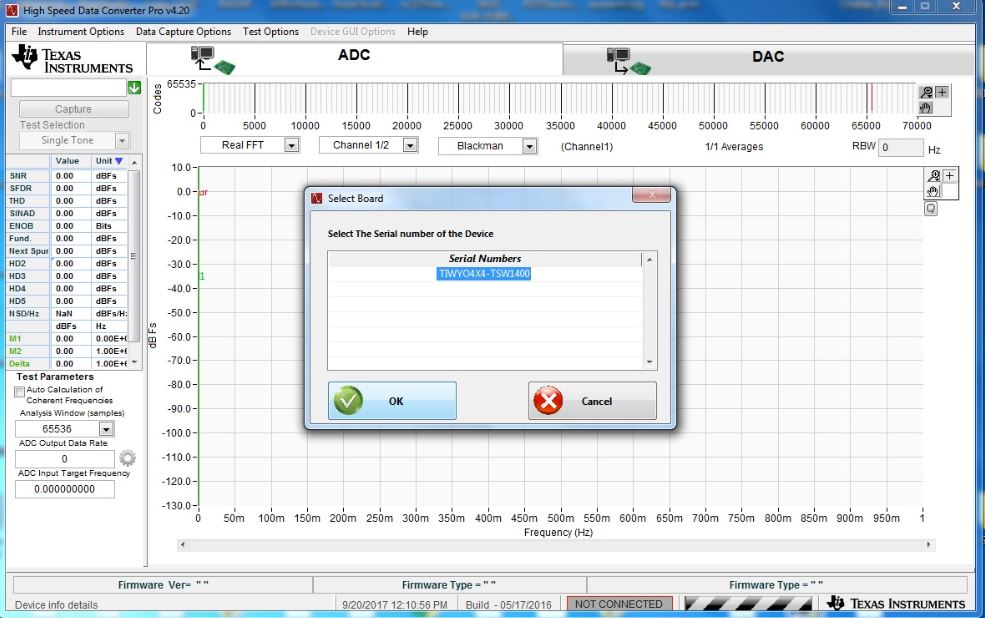Viewport: 985px width, 618px height.
Task: Click the ADC Output Data Rate field
Action: pos(65,459)
